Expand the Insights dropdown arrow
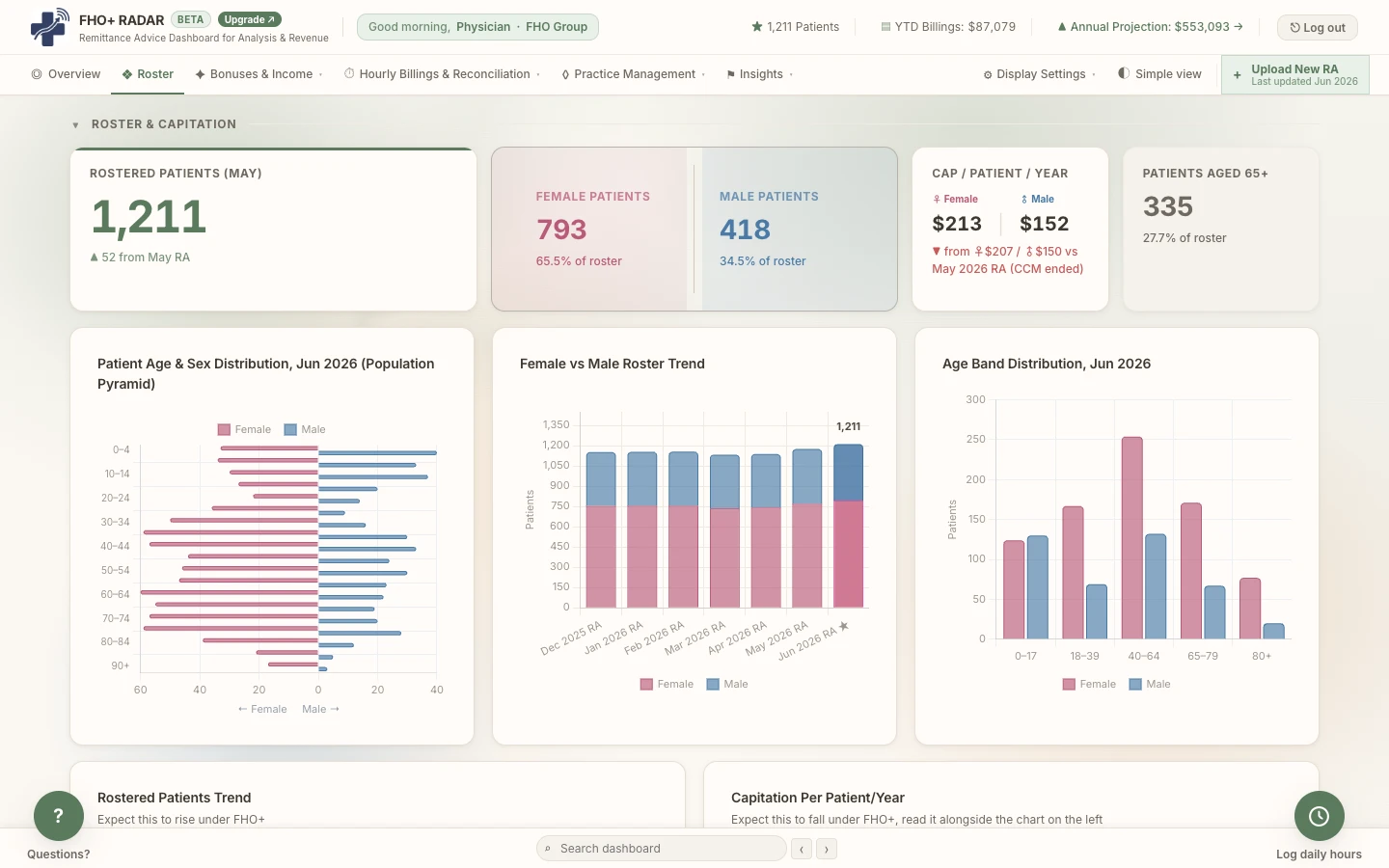The width and height of the screenshot is (1389, 868). point(792,75)
